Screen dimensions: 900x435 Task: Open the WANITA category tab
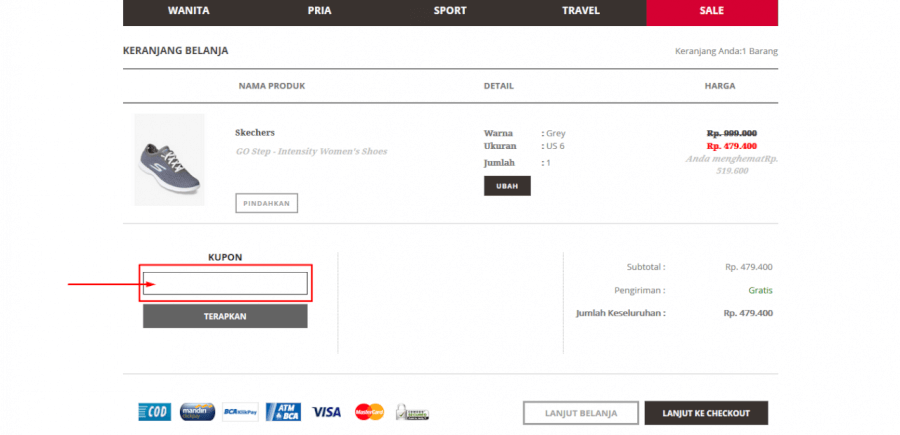tap(188, 11)
